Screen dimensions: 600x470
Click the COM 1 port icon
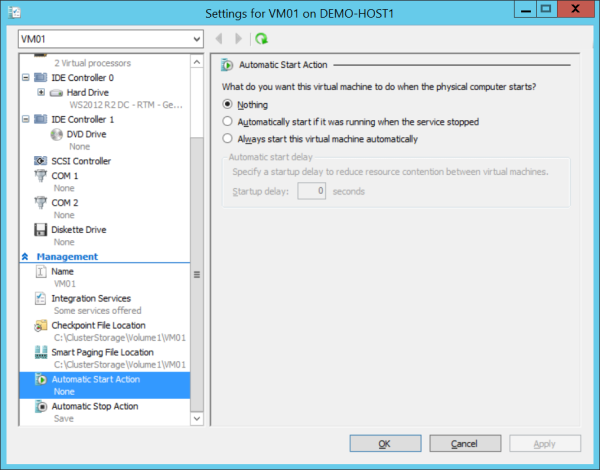tap(41, 176)
